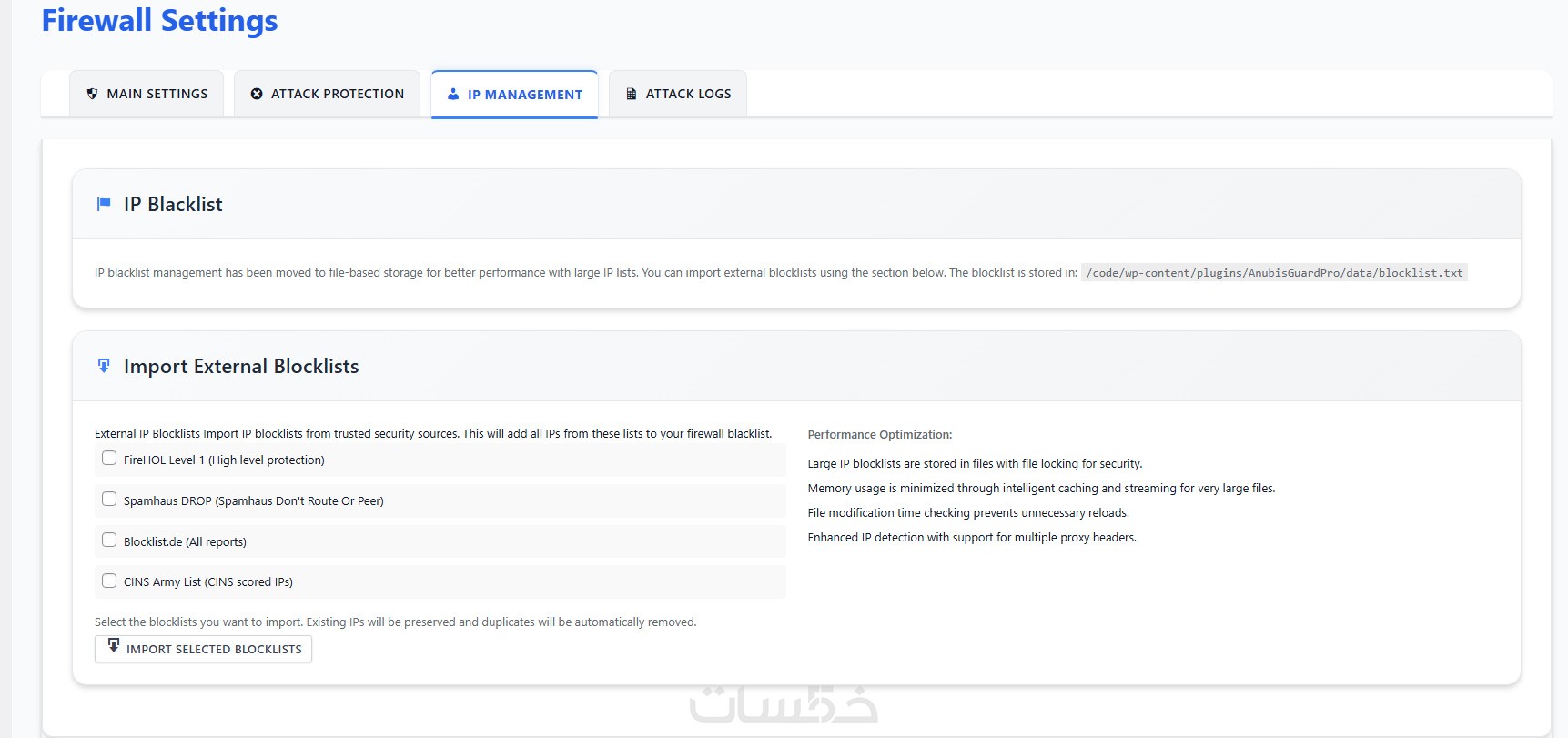Click the document icon on Attack Logs

coord(632,94)
